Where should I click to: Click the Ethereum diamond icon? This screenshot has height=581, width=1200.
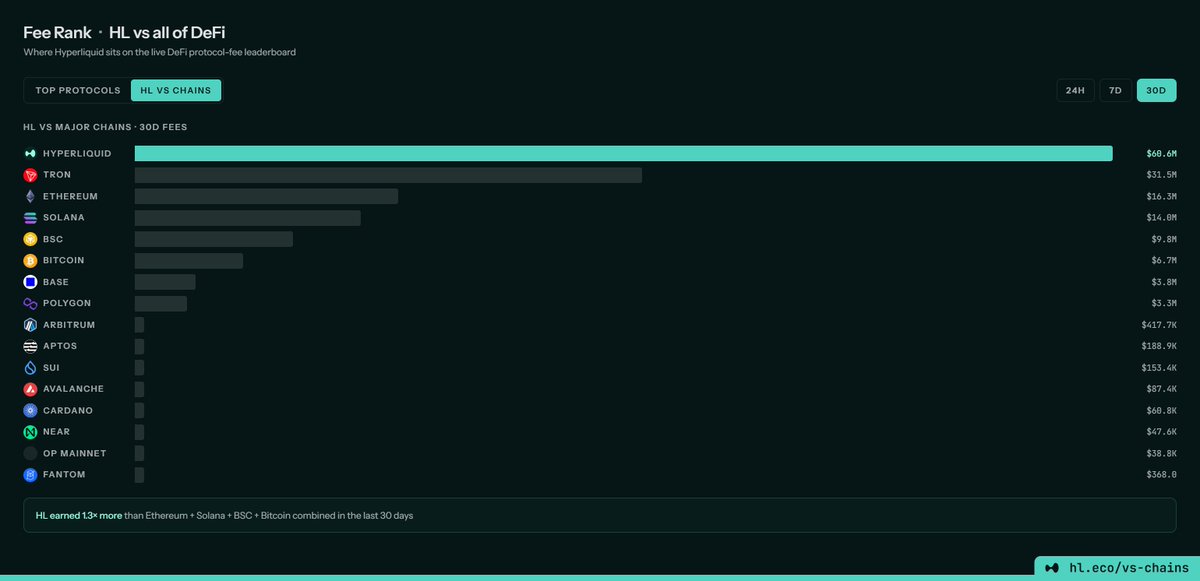(x=30, y=196)
